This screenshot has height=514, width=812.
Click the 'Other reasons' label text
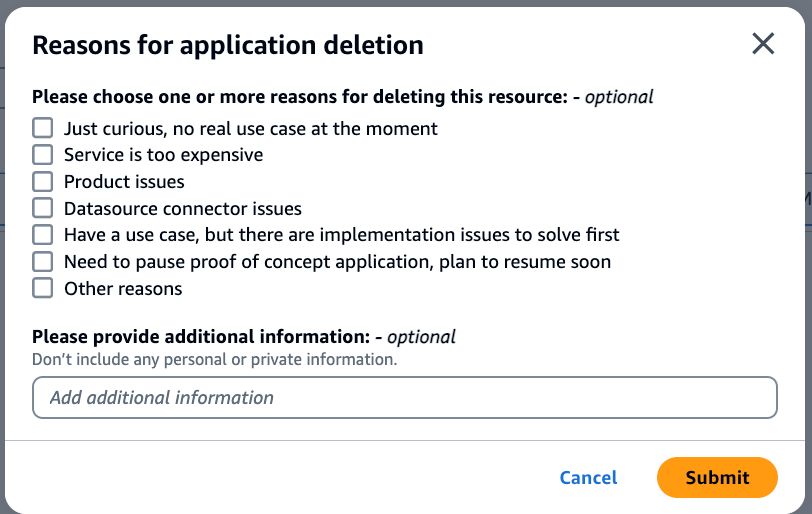pyautogui.click(x=123, y=289)
